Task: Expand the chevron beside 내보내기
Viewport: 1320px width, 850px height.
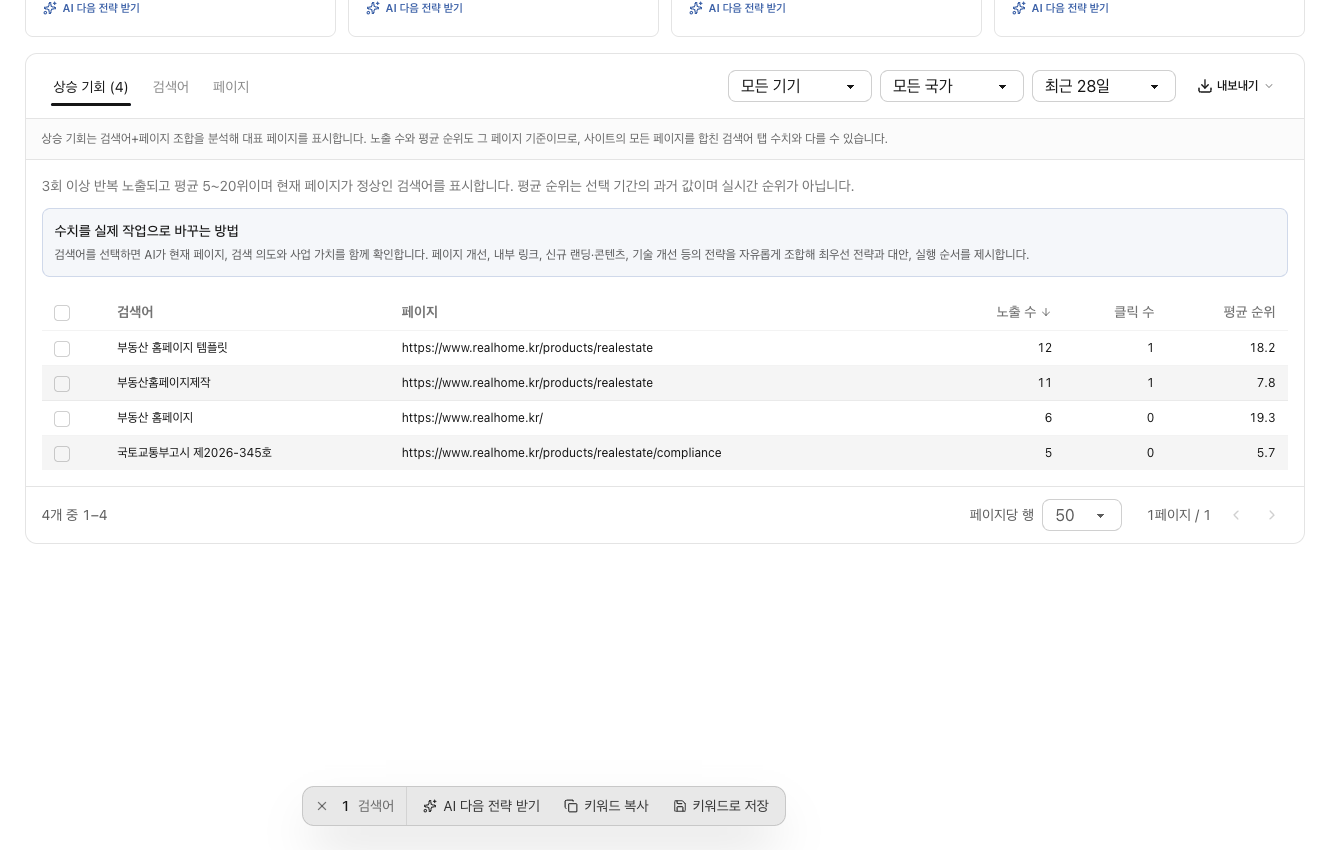Action: pyautogui.click(x=1269, y=86)
